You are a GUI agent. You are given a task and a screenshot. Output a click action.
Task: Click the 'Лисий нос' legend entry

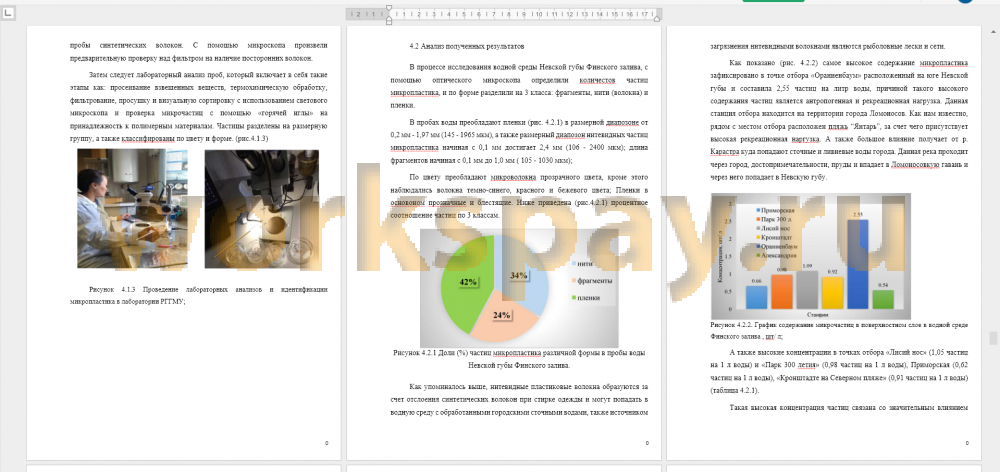tap(773, 228)
